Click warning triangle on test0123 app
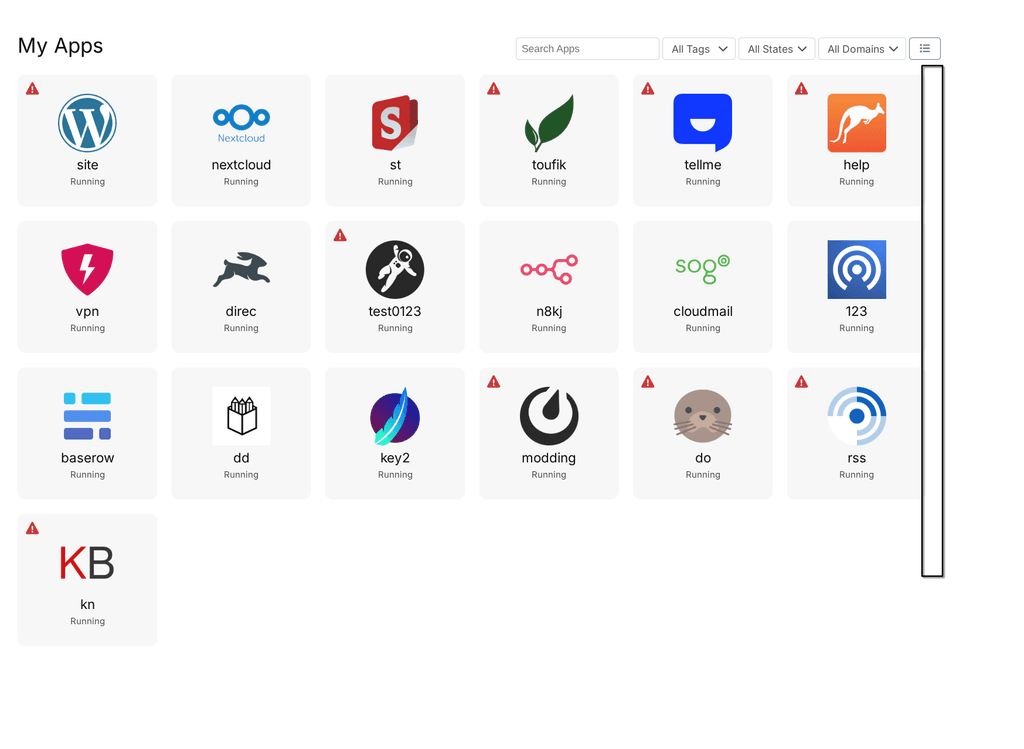 (340, 236)
